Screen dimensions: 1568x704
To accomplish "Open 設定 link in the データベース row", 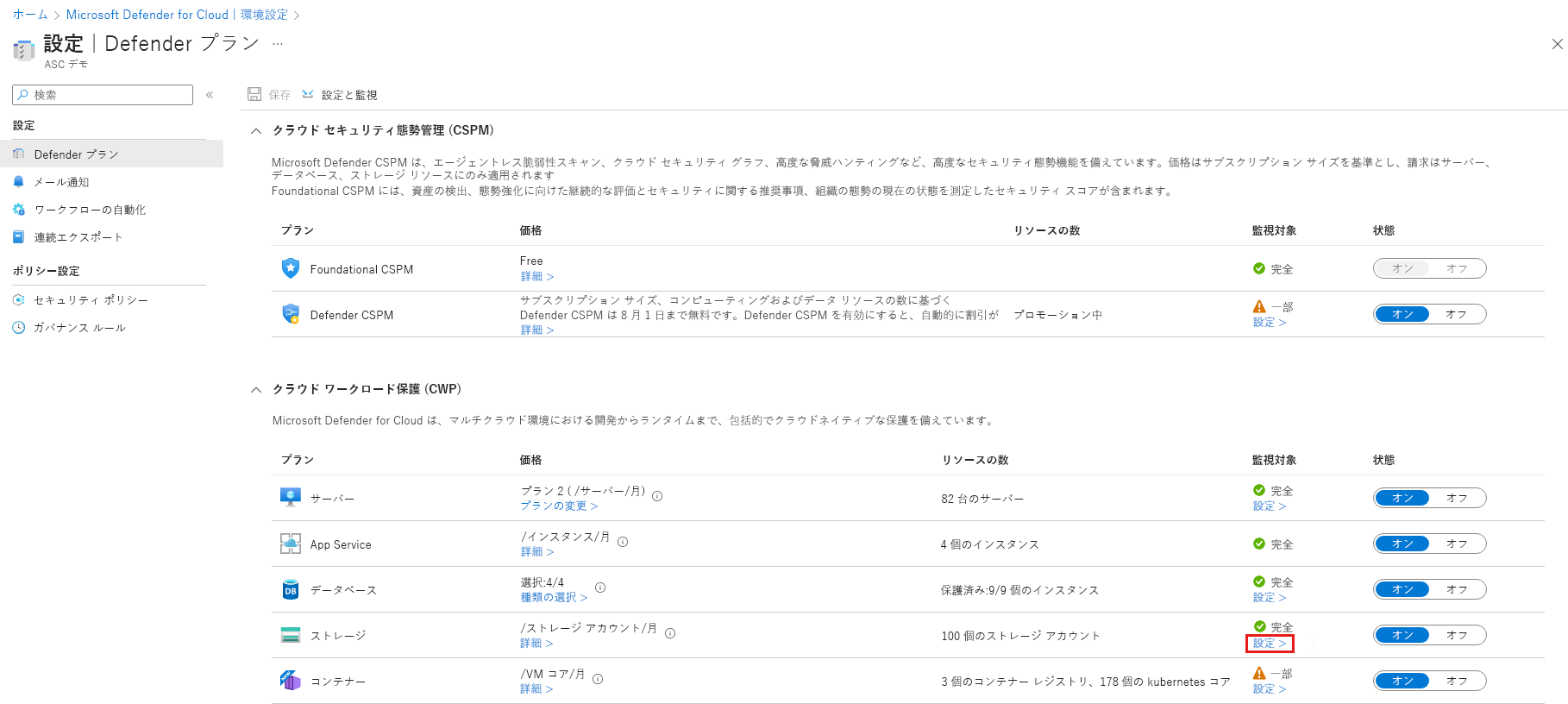I will 1269,597.
